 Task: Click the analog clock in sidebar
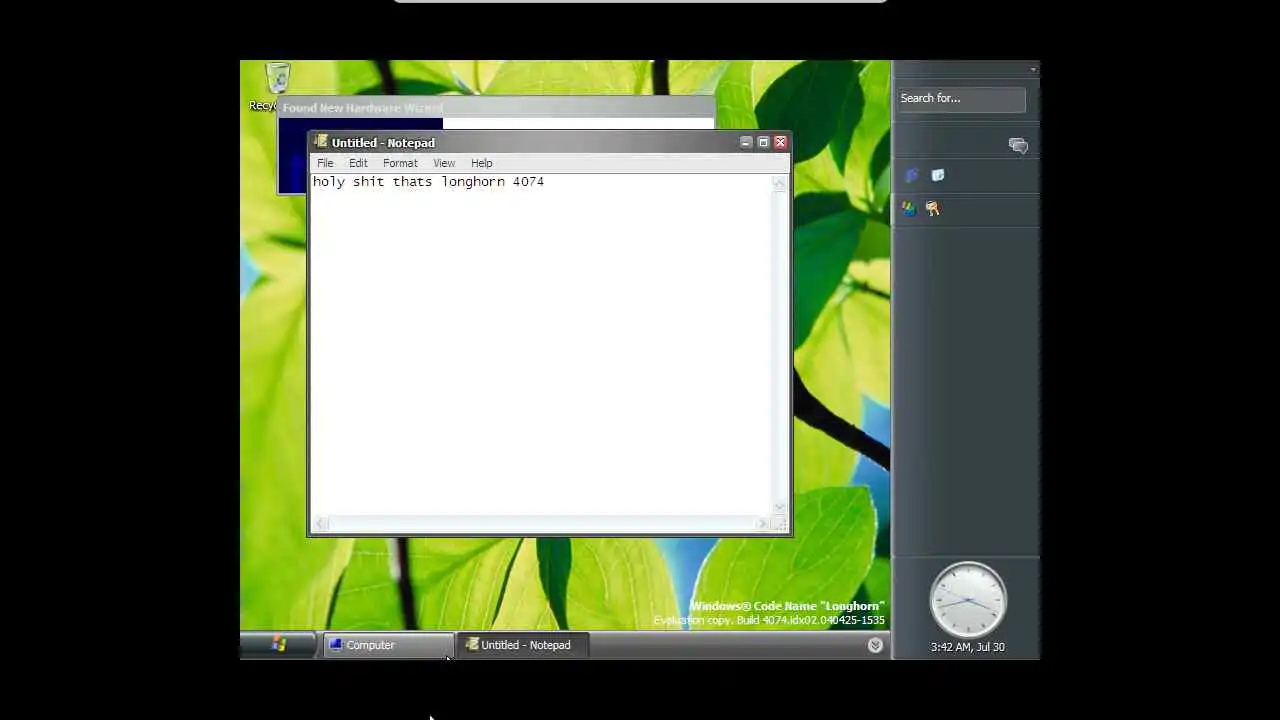(x=968, y=600)
